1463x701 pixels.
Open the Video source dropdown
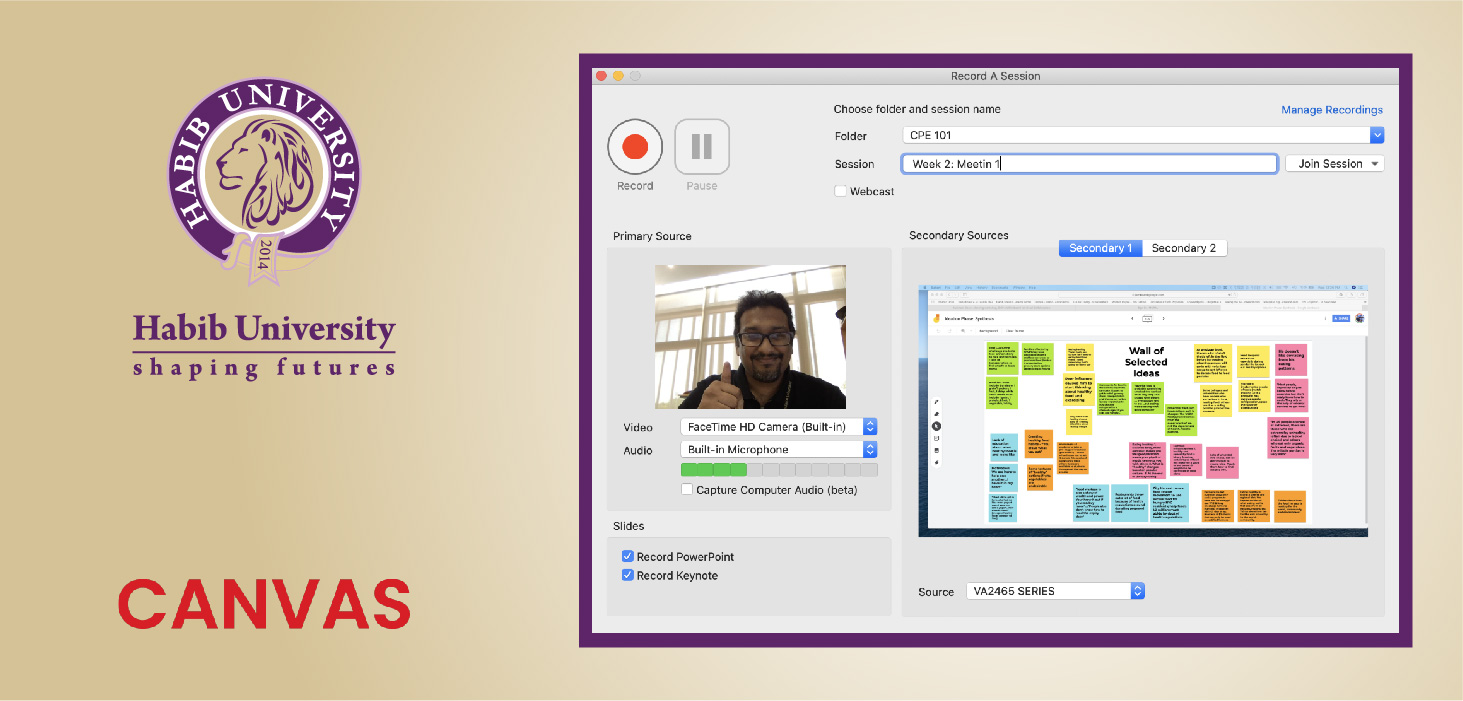point(779,427)
